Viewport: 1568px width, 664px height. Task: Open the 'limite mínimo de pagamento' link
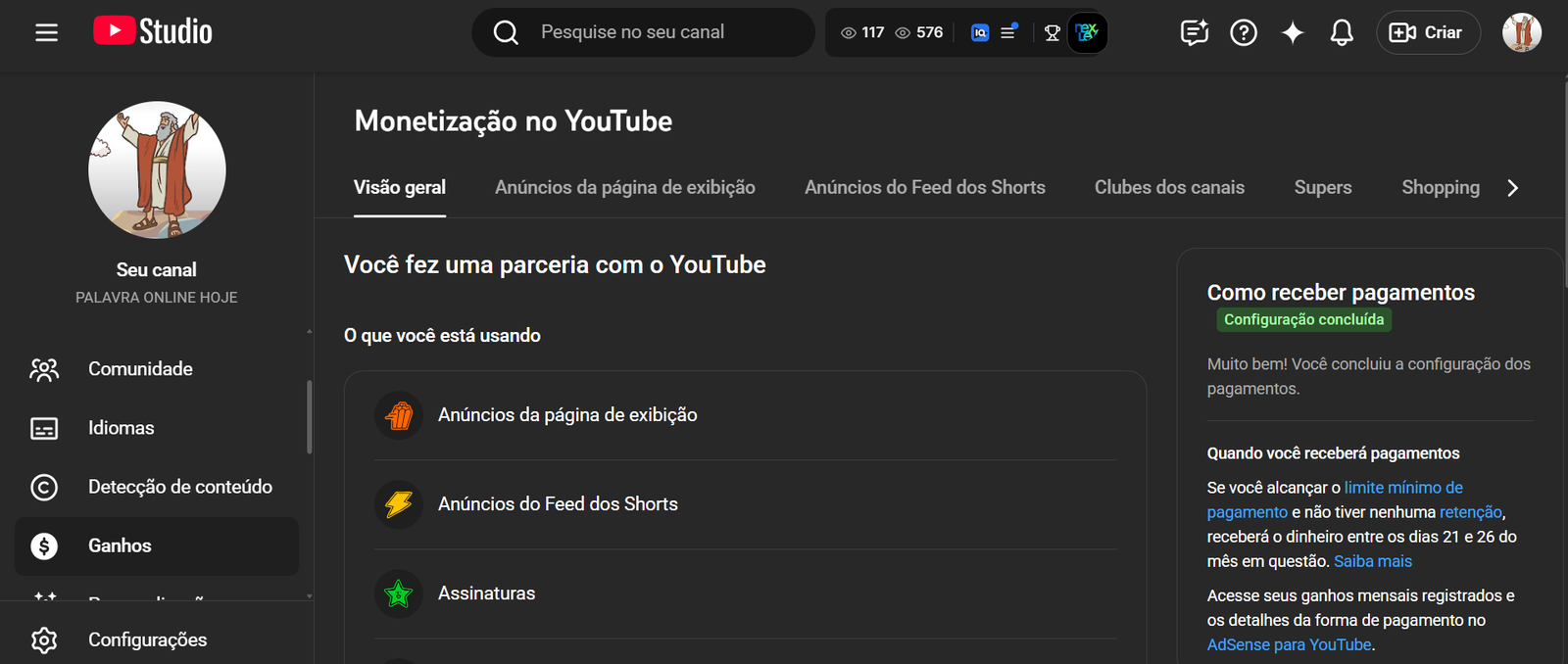1335,499
